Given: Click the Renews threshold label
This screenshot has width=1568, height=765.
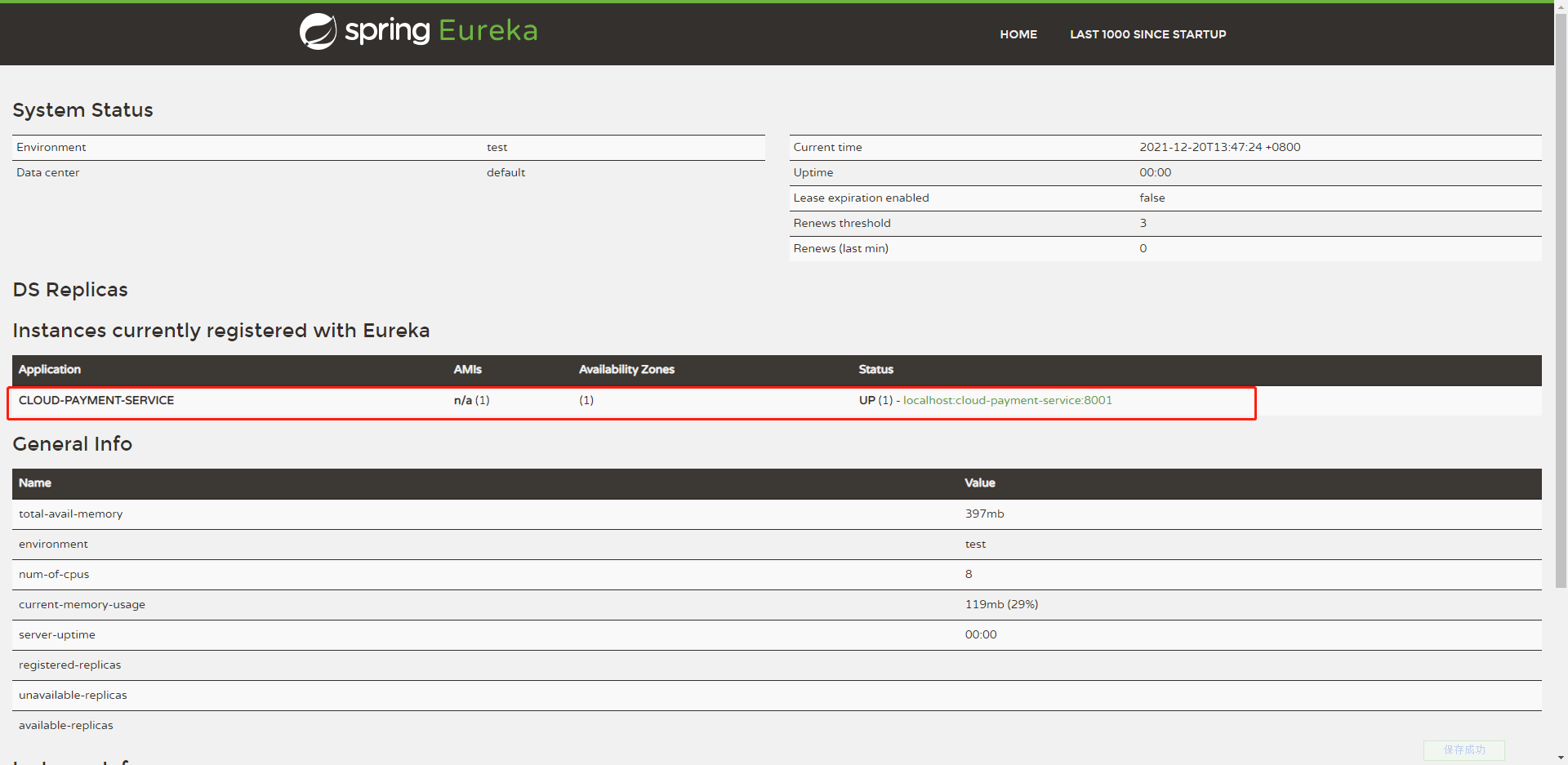Looking at the screenshot, I should pos(842,223).
